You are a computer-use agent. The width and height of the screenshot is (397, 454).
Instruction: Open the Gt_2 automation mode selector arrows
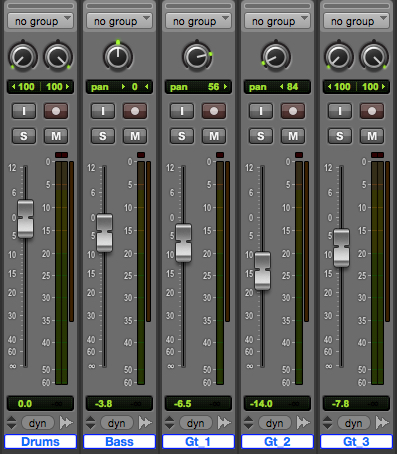pyautogui.click(x=249, y=423)
